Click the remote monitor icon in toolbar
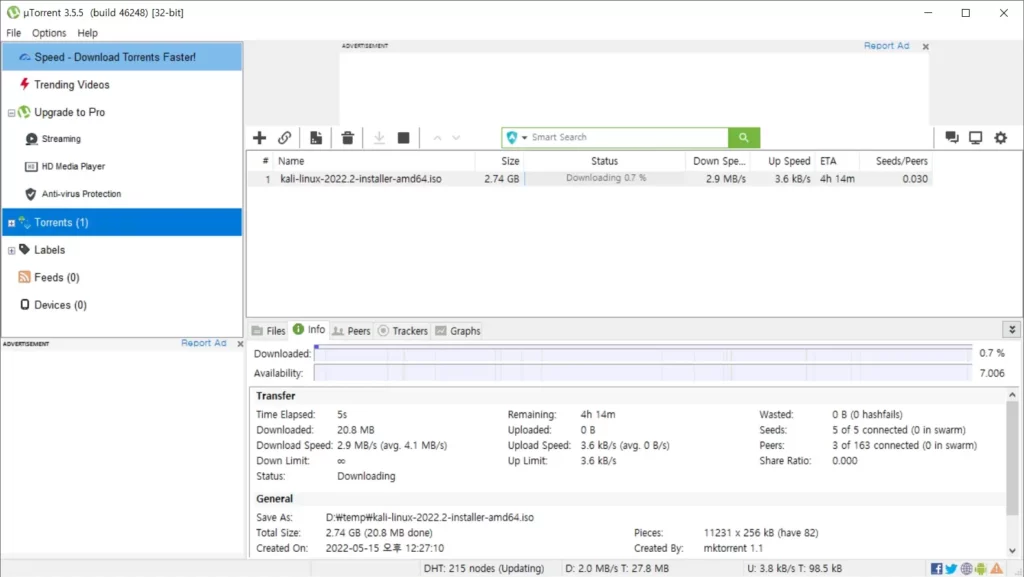1024x577 pixels. 976,138
